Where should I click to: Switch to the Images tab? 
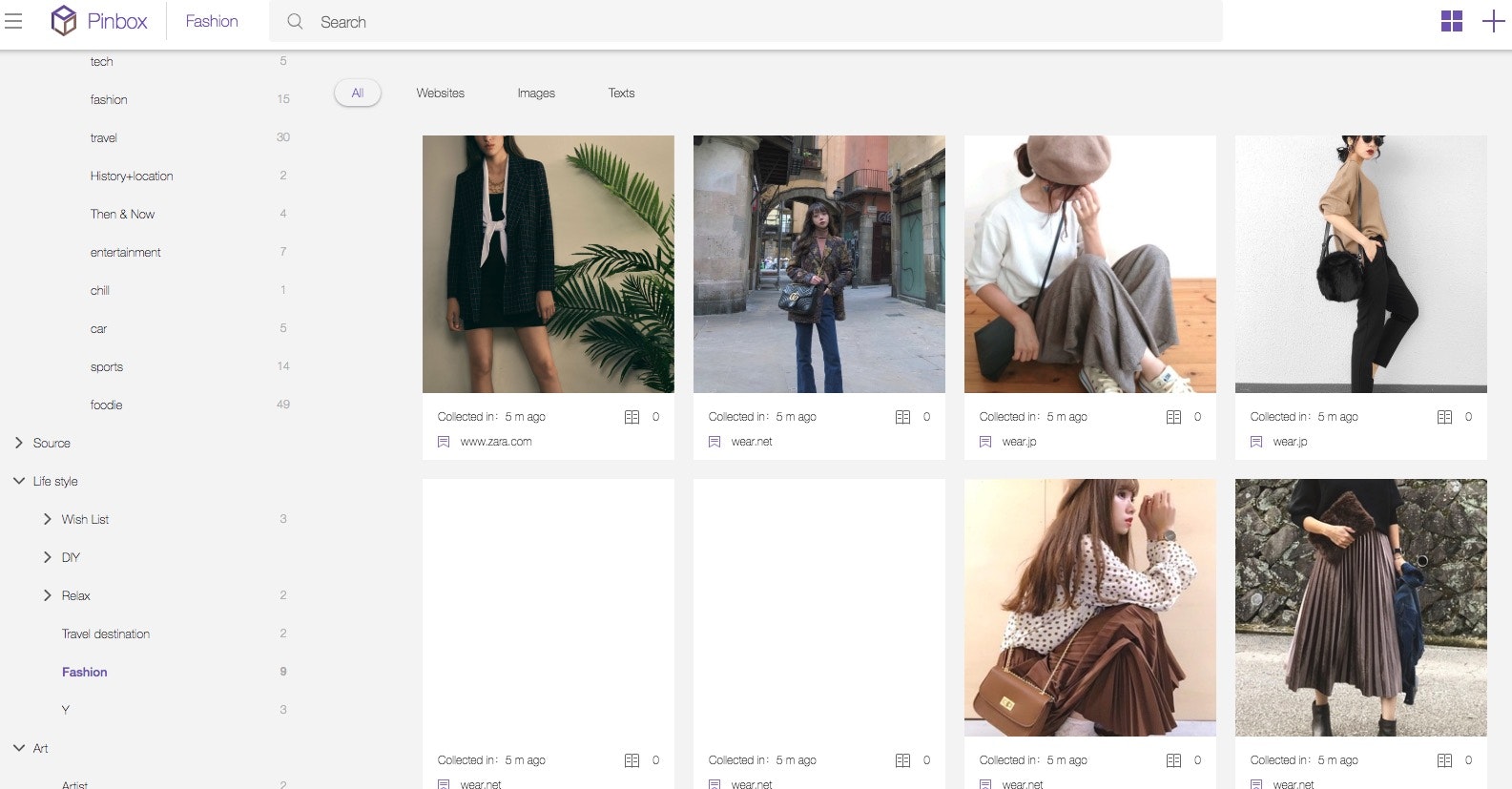536,93
